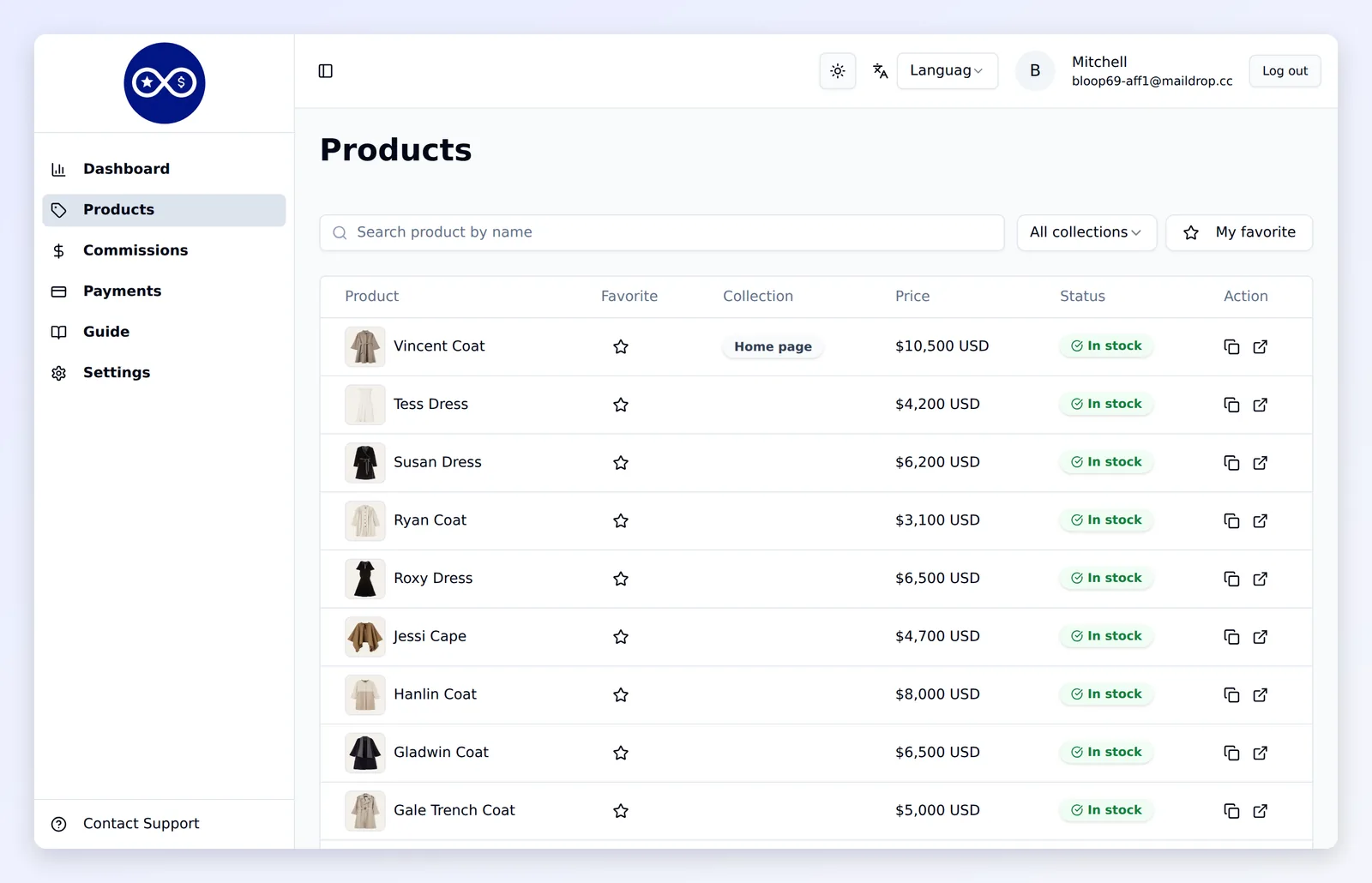Click the infinity logo in sidebar
Viewport: 1372px width, 883px height.
coord(165,83)
